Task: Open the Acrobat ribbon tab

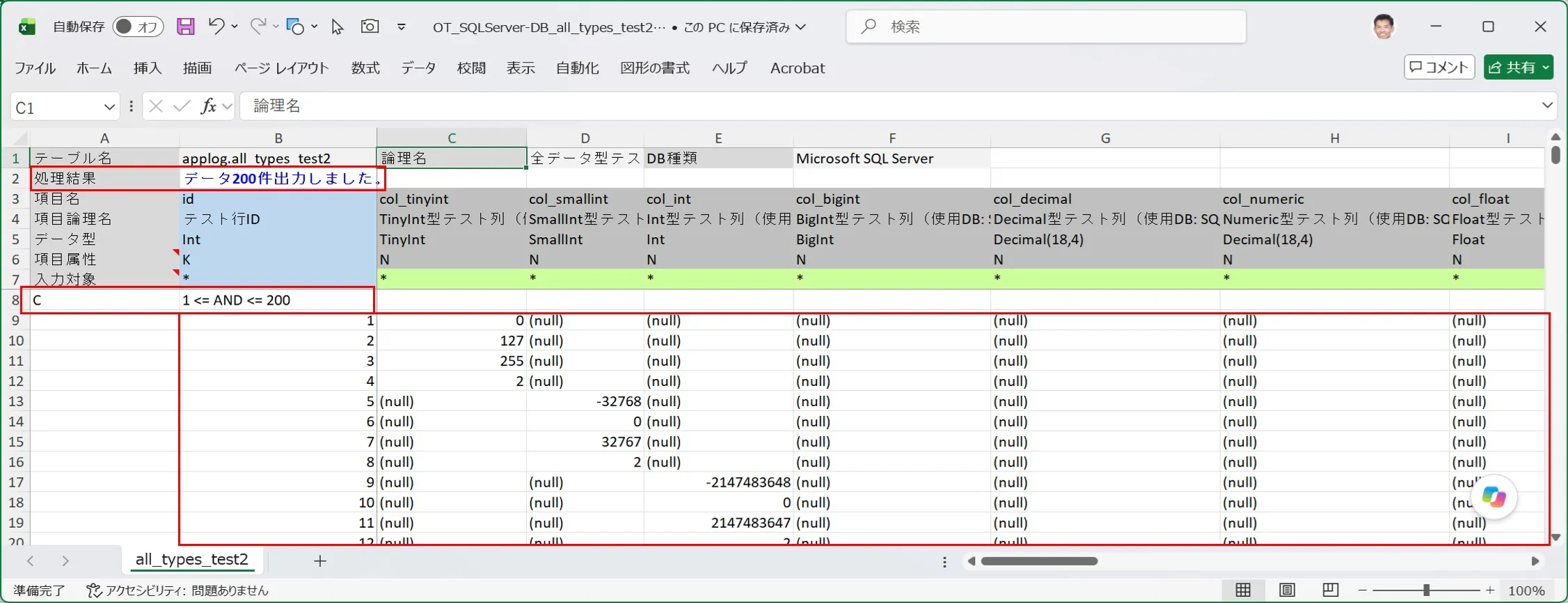Action: click(798, 68)
